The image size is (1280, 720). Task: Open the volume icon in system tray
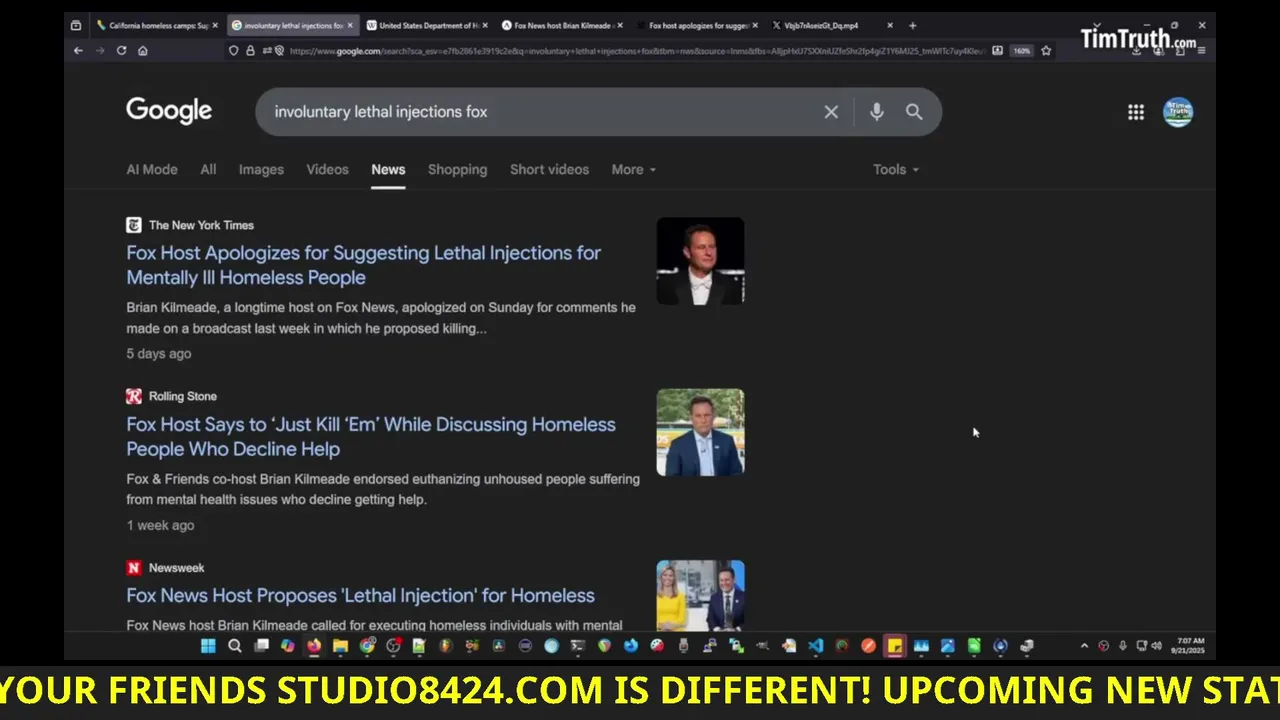[x=1157, y=646]
